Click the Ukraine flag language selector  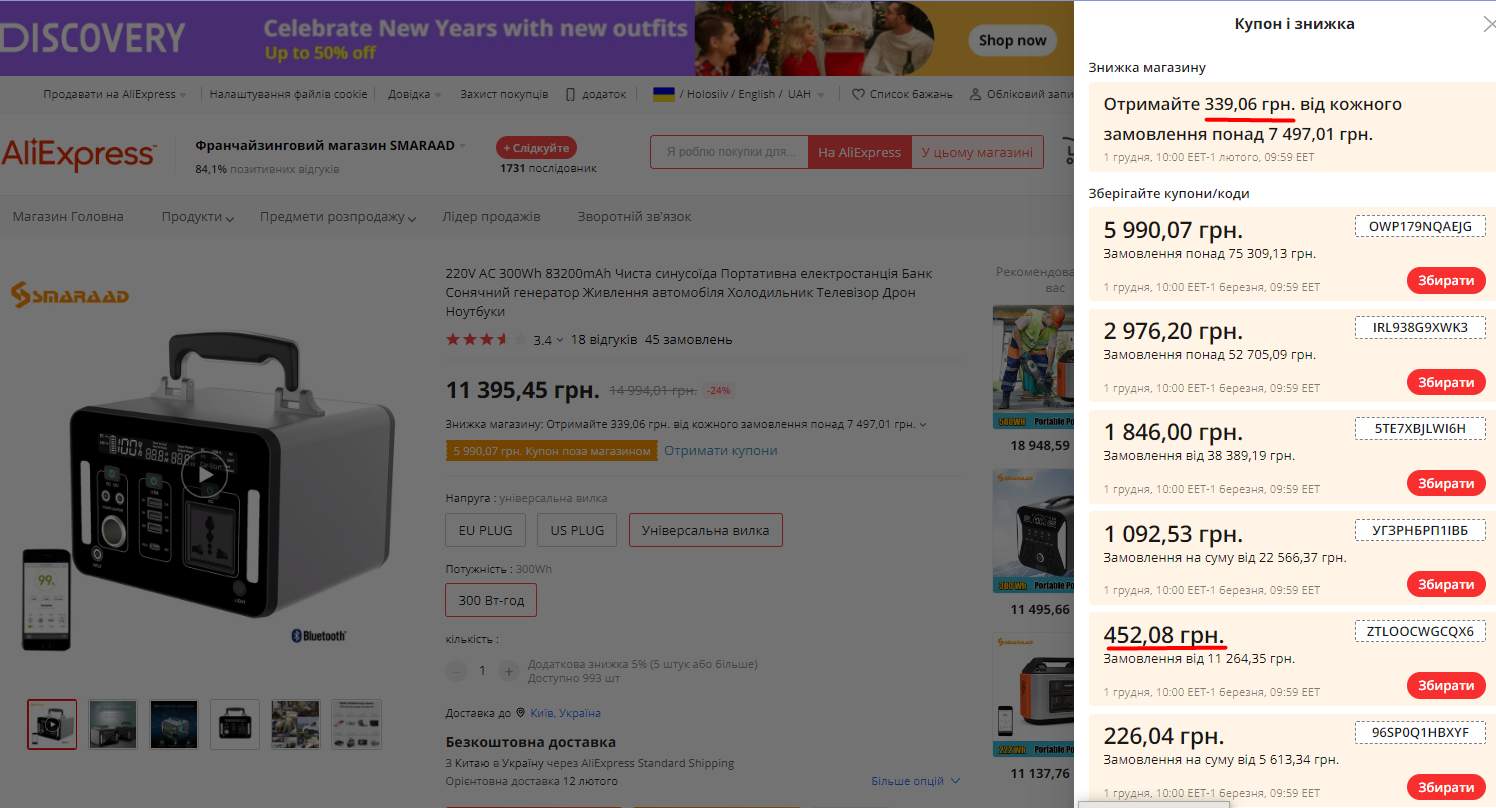coord(663,94)
